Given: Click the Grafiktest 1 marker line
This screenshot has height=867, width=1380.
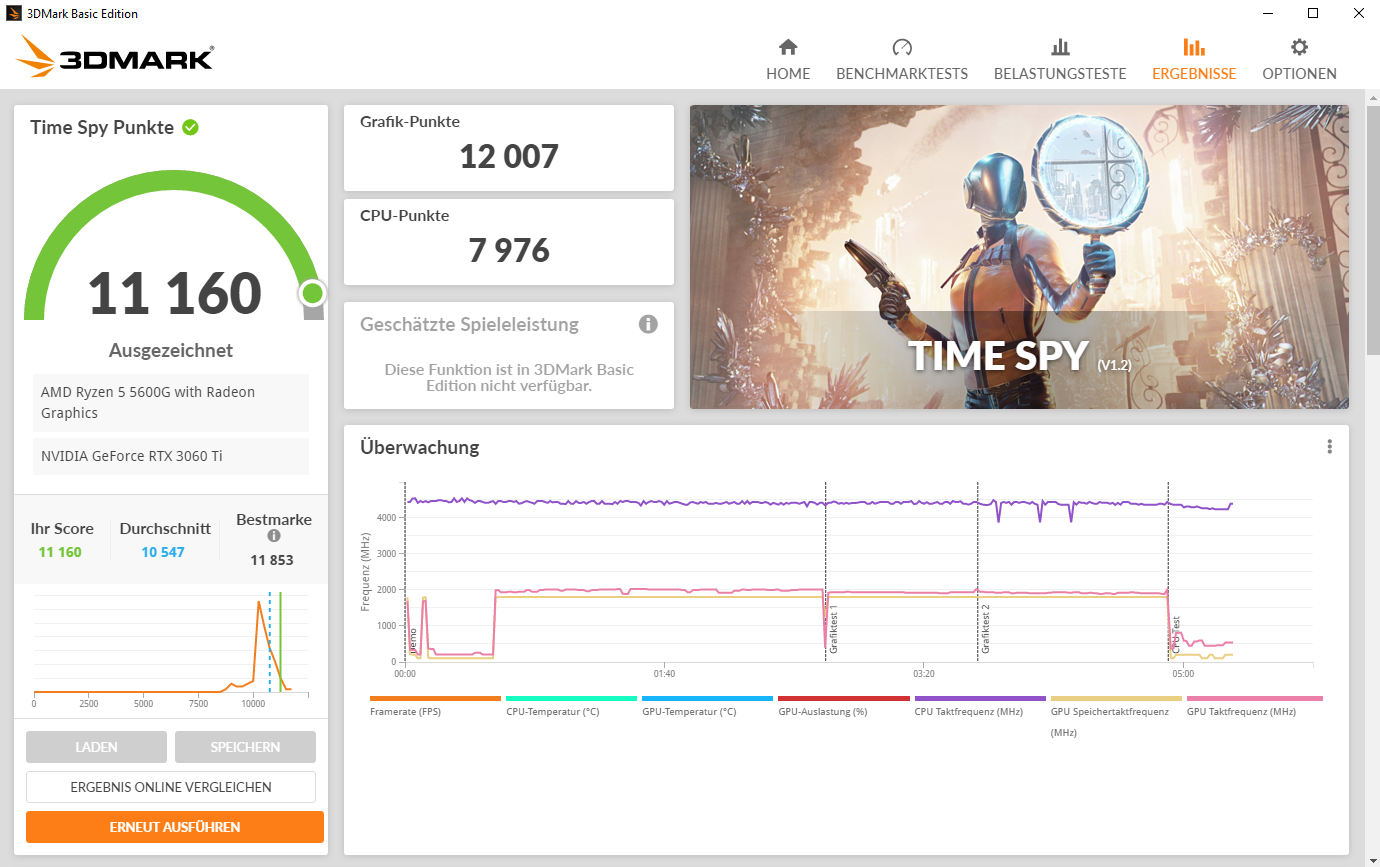Looking at the screenshot, I should [x=825, y=570].
